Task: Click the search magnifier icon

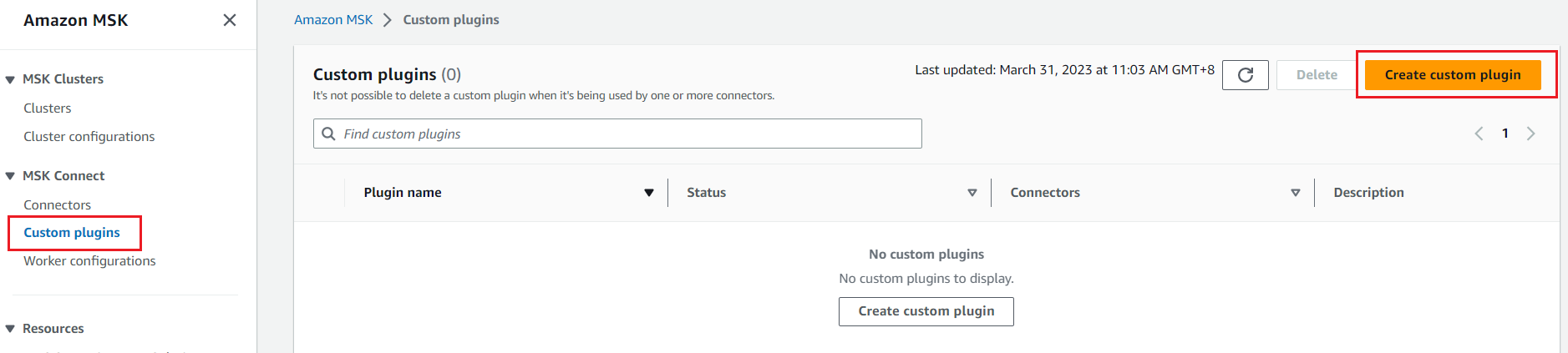Action: click(329, 134)
